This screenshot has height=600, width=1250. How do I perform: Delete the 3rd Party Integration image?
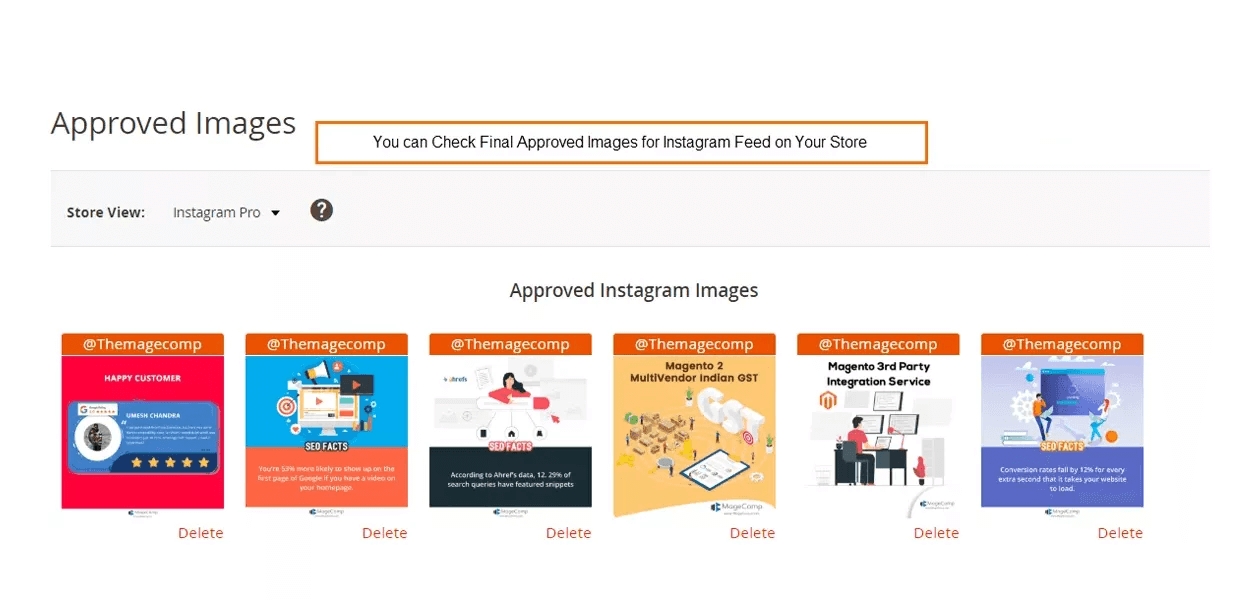(936, 533)
